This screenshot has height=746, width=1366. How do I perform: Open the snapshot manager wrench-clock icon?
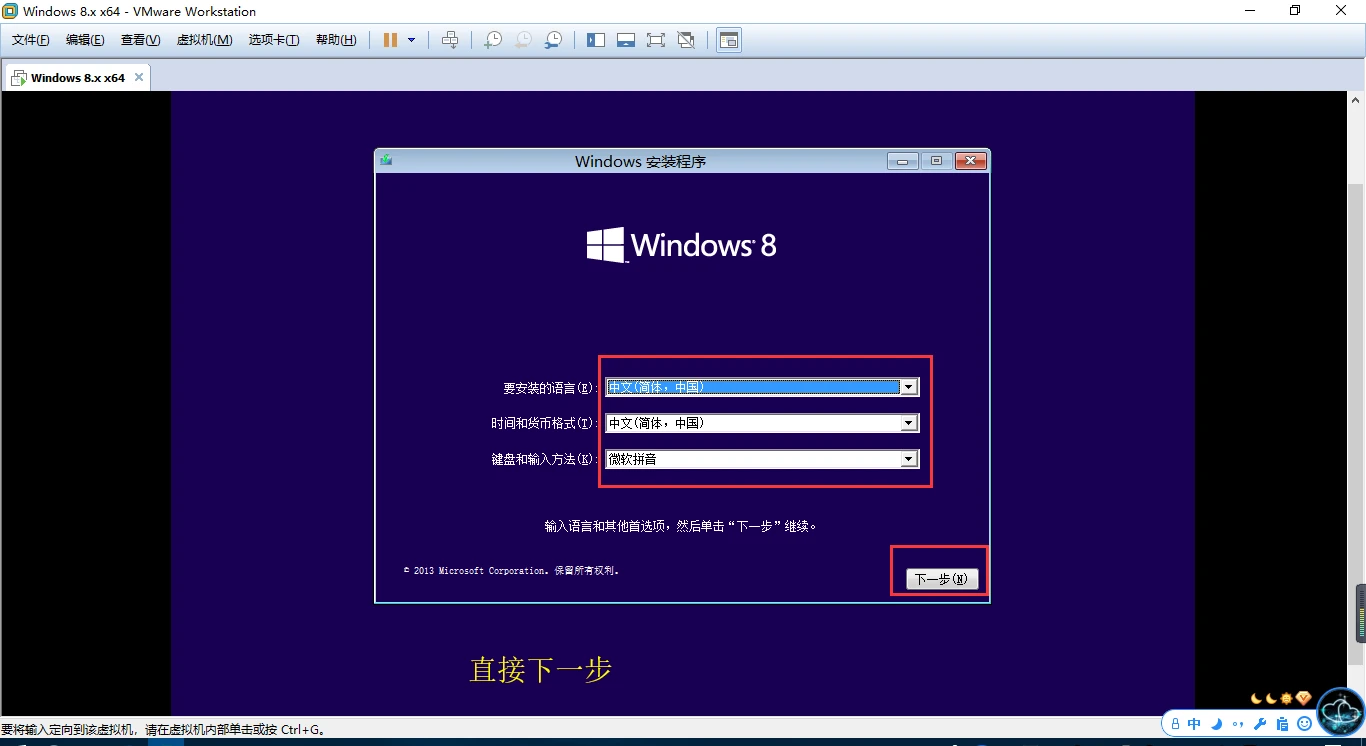pos(553,40)
